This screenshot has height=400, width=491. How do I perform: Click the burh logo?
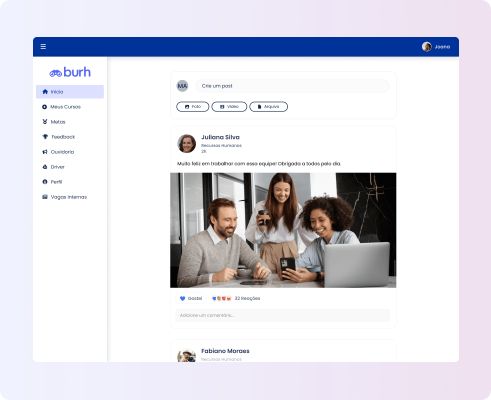(70, 72)
